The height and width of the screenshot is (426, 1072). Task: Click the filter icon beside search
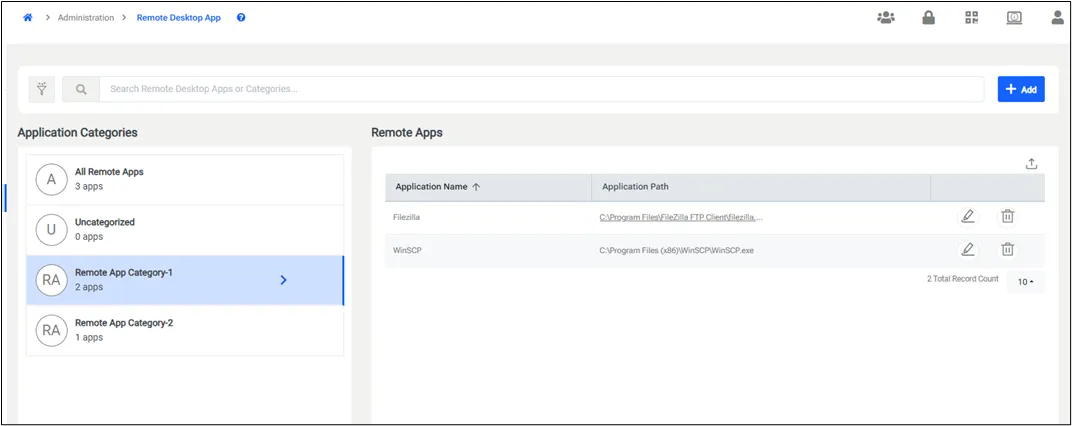coord(42,89)
